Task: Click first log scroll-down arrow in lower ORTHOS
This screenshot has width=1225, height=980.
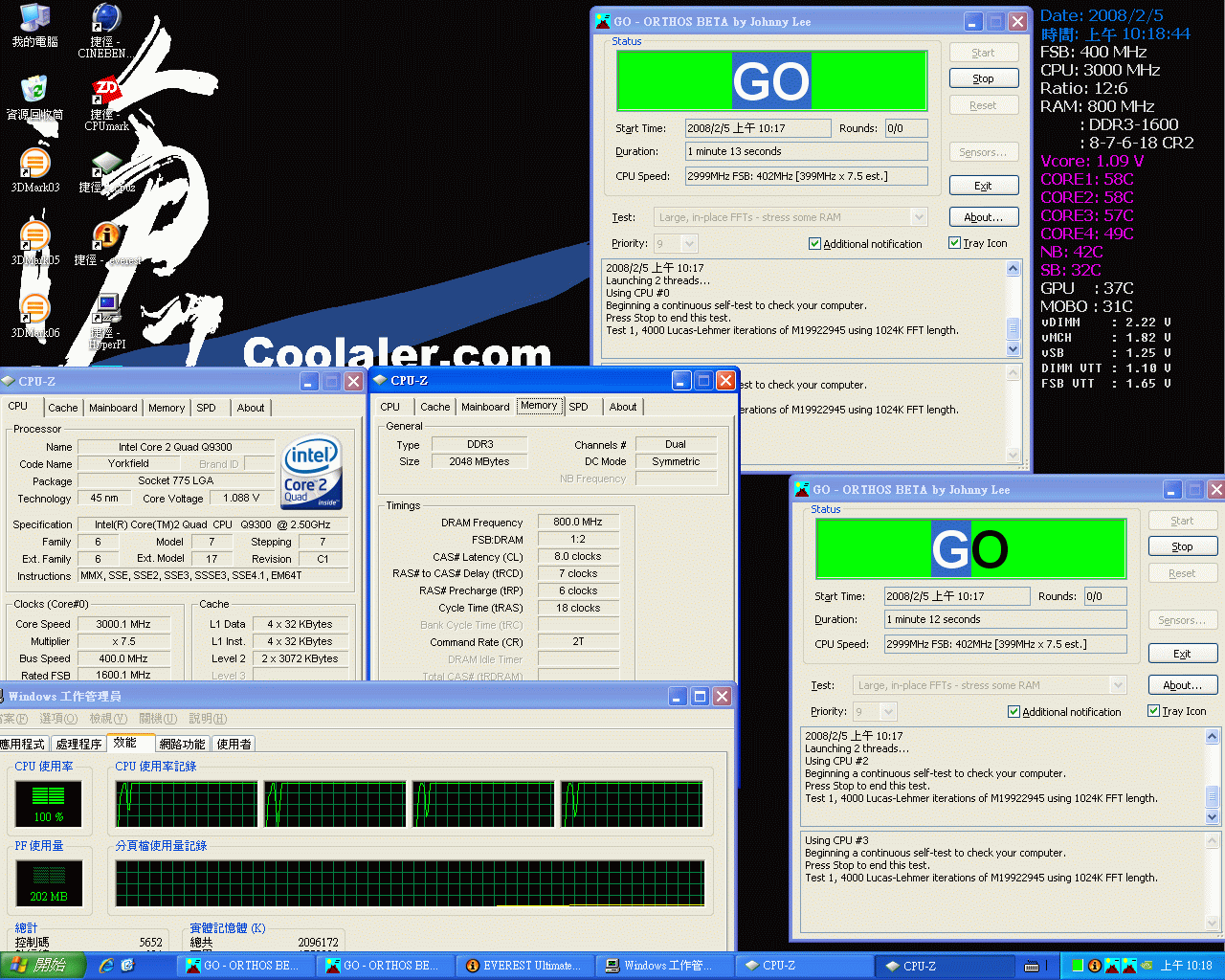Action: (1213, 817)
